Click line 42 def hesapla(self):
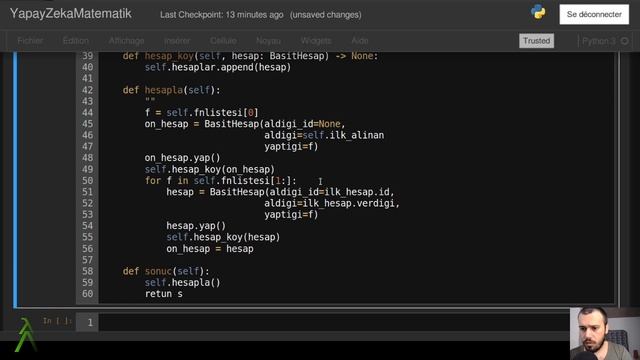640x360 pixels. (171, 90)
